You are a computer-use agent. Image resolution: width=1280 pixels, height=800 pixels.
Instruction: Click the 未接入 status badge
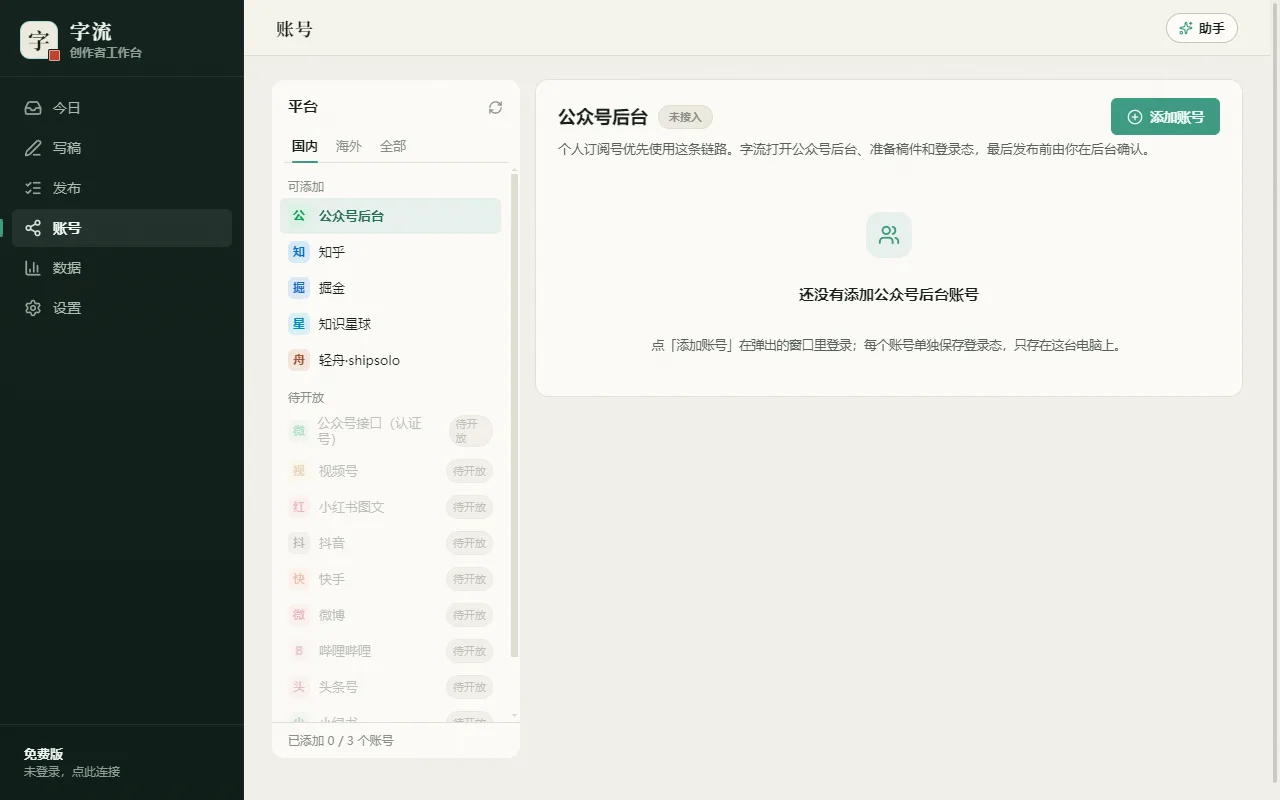[685, 117]
